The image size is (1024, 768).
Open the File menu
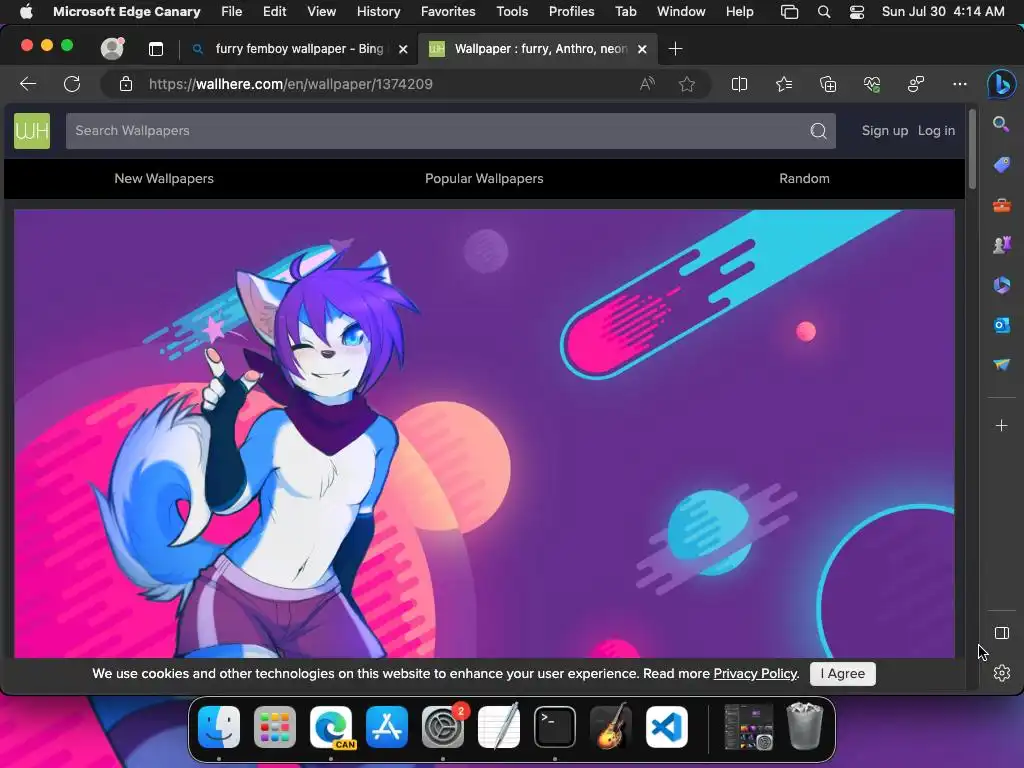231,12
